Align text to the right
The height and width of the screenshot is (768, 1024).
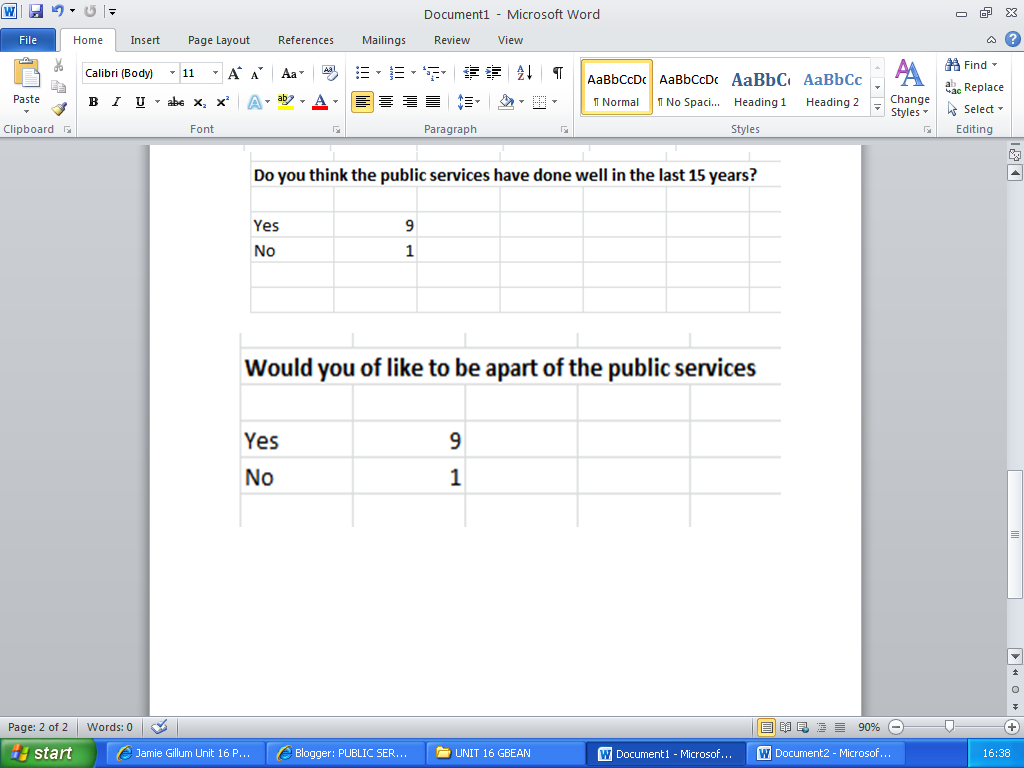tap(409, 102)
